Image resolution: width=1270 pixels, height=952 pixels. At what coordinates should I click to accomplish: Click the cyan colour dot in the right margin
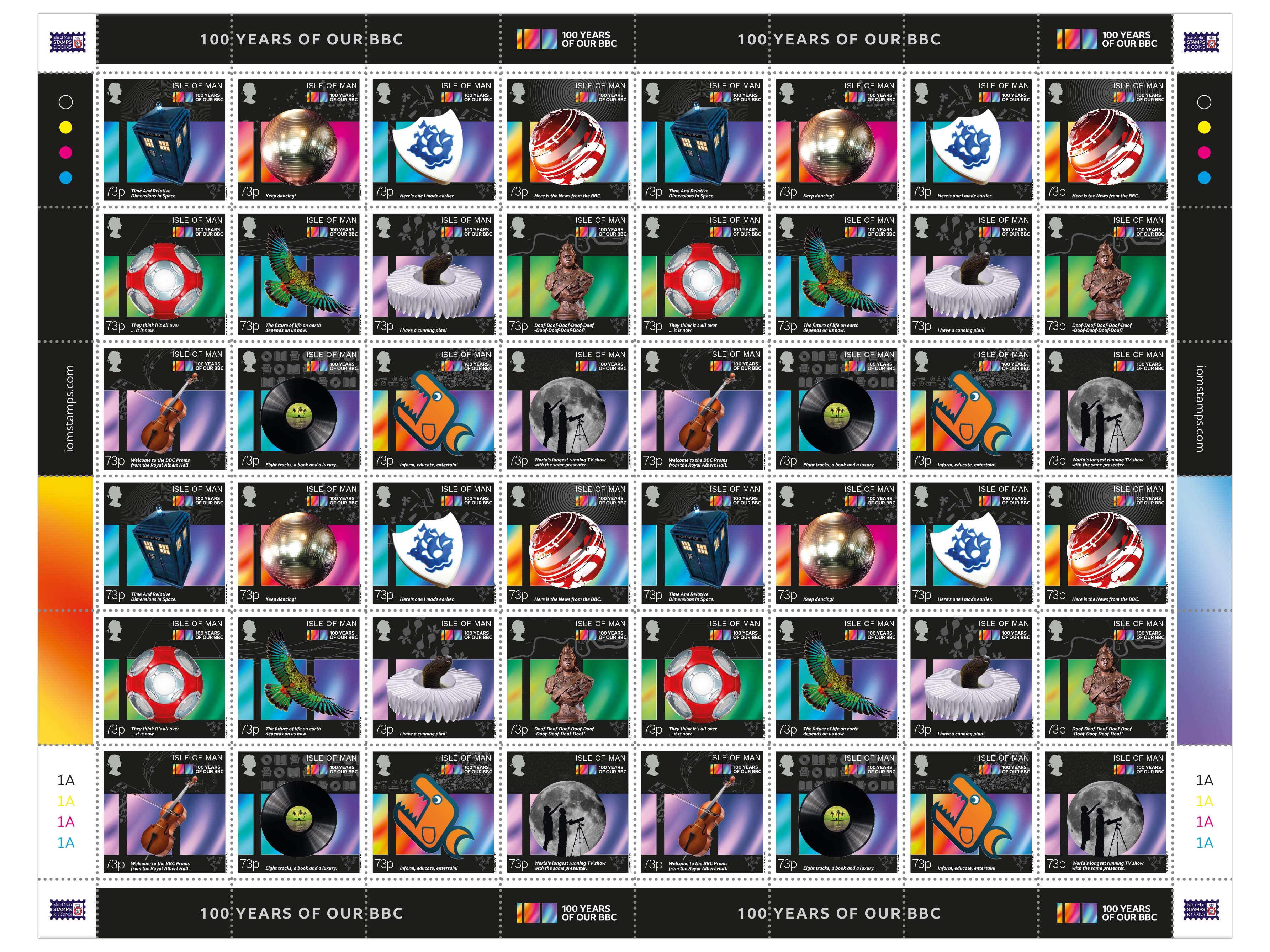tap(1204, 178)
